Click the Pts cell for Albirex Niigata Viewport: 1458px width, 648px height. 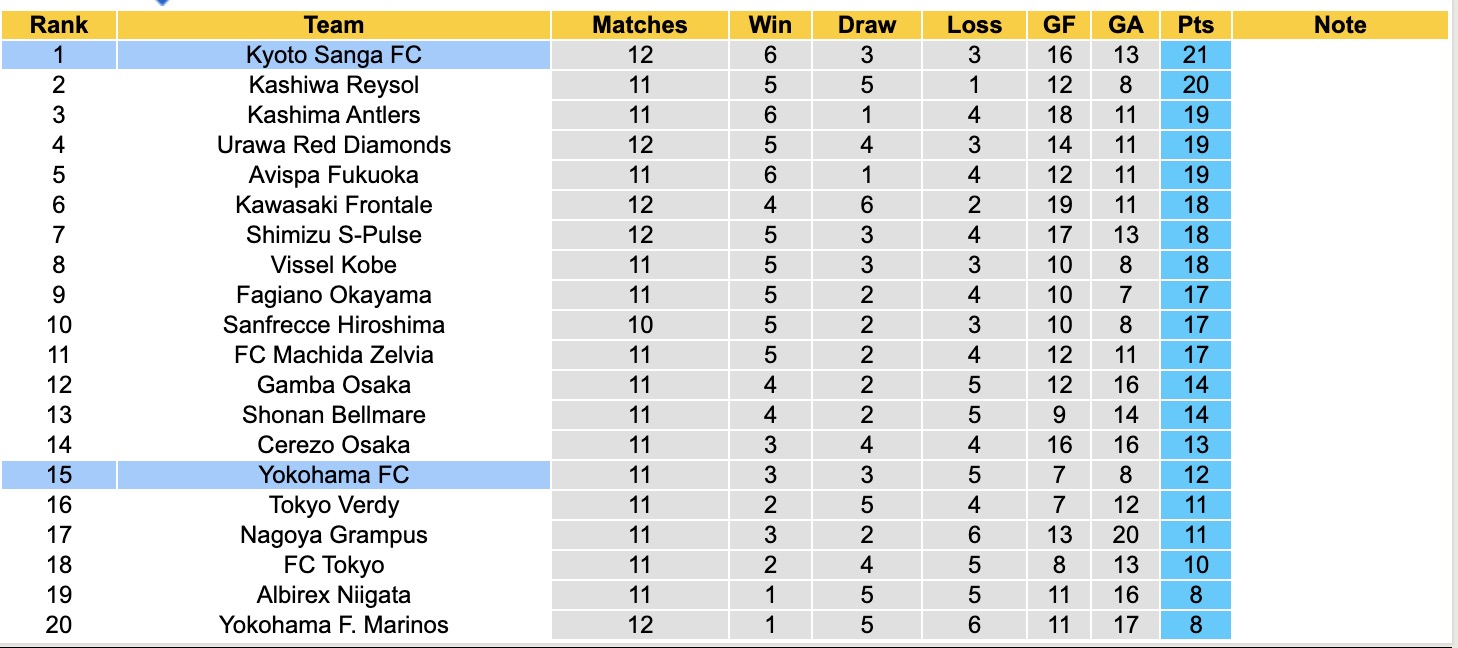tap(1196, 595)
